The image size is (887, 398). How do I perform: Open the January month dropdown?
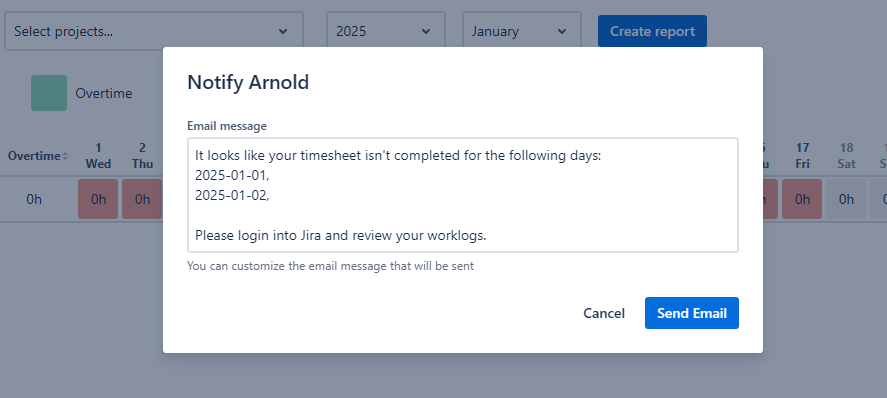pos(522,31)
